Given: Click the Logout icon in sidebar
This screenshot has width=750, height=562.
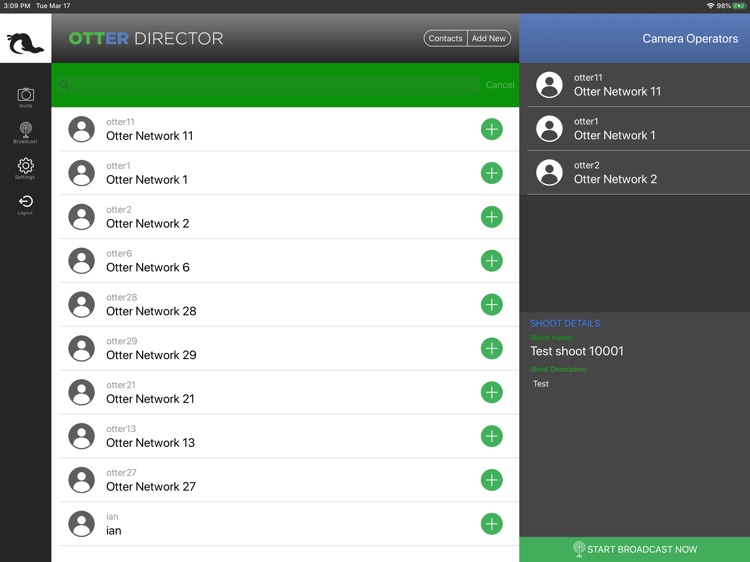Looking at the screenshot, I should click(25, 204).
